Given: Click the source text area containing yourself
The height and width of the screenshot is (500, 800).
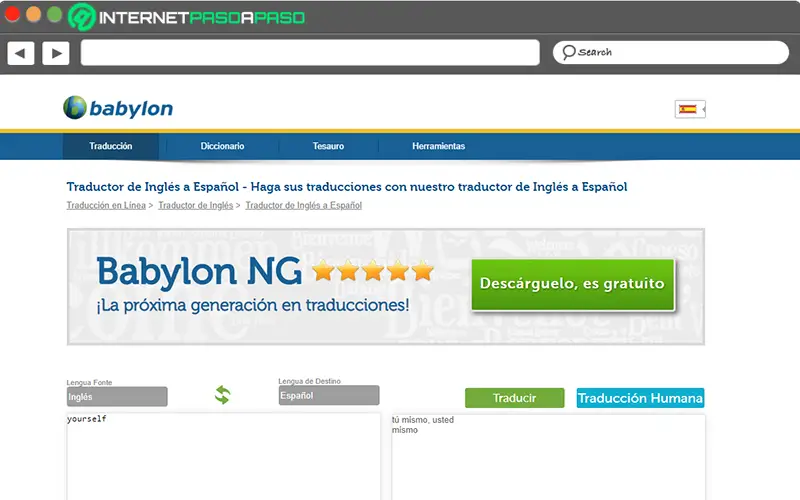Looking at the screenshot, I should 223,457.
